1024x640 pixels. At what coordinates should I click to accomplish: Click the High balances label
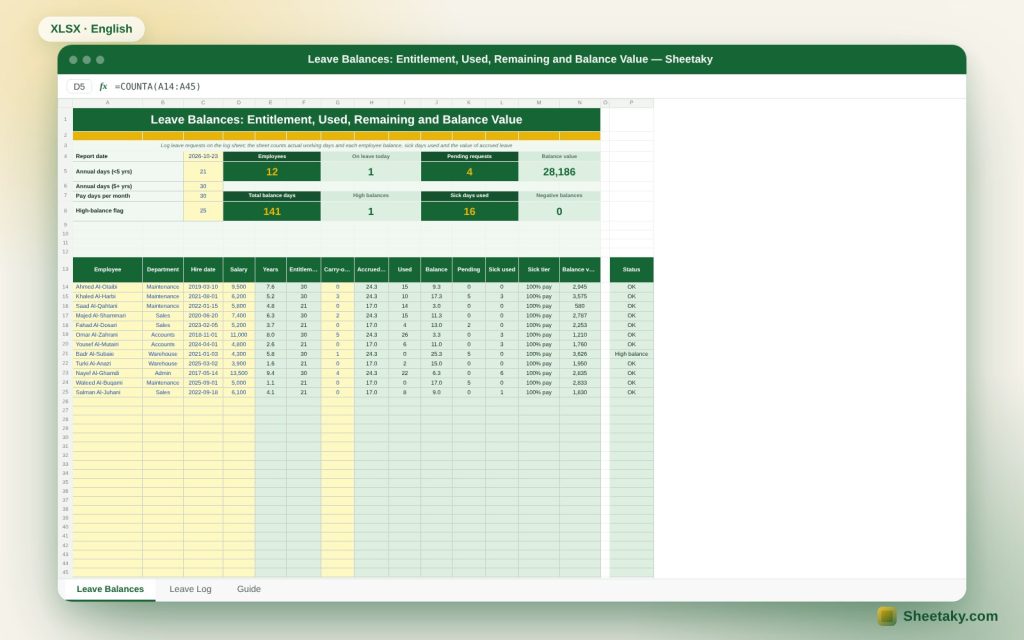pos(370,195)
